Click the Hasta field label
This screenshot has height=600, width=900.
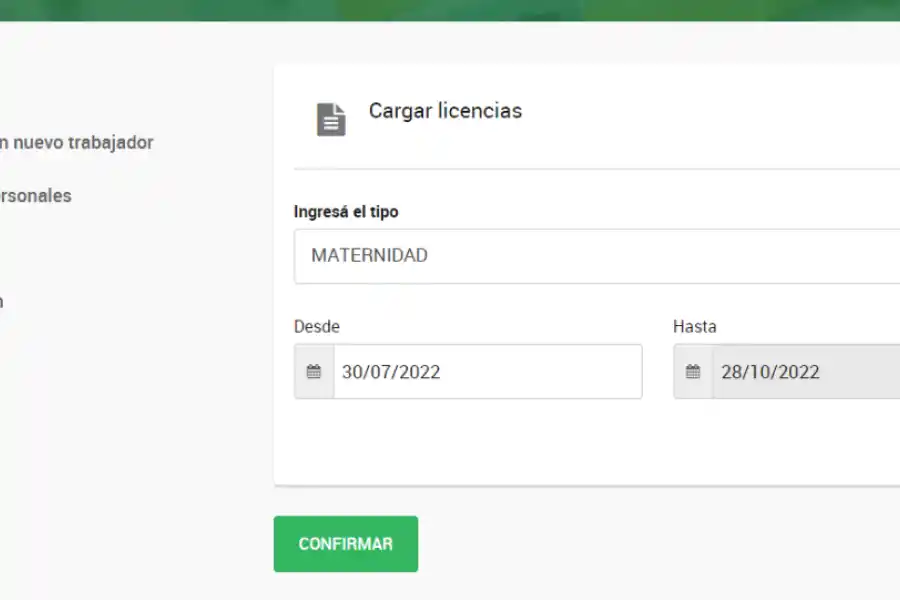point(694,327)
